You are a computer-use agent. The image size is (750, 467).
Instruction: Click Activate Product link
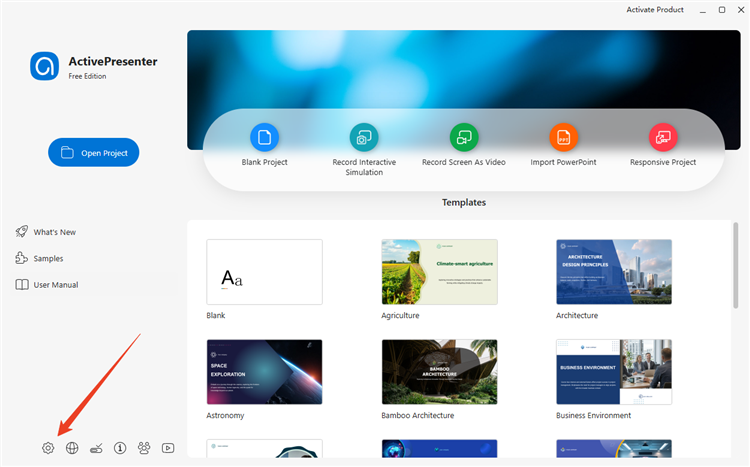[655, 10]
